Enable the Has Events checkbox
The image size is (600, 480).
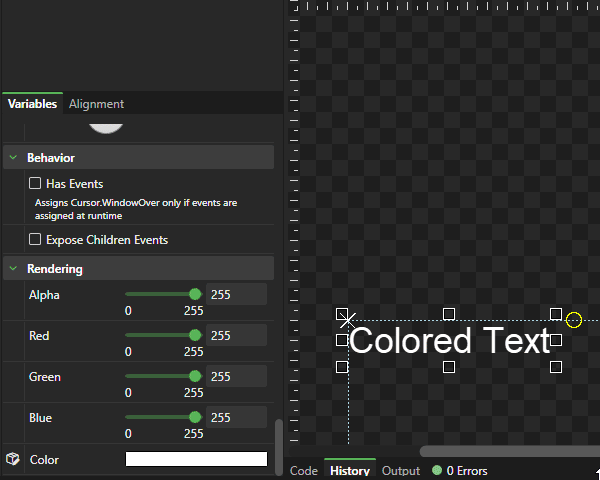tap(35, 184)
